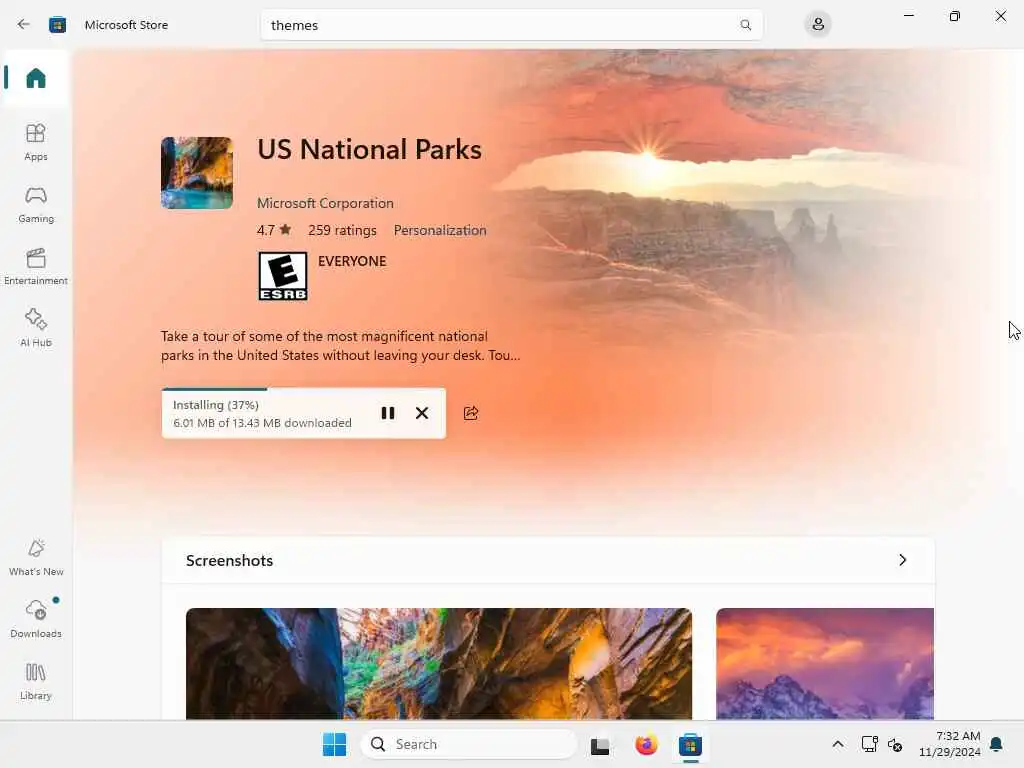Viewport: 1024px width, 768px height.
Task: Click the Screenshots heading
Action: pos(229,560)
